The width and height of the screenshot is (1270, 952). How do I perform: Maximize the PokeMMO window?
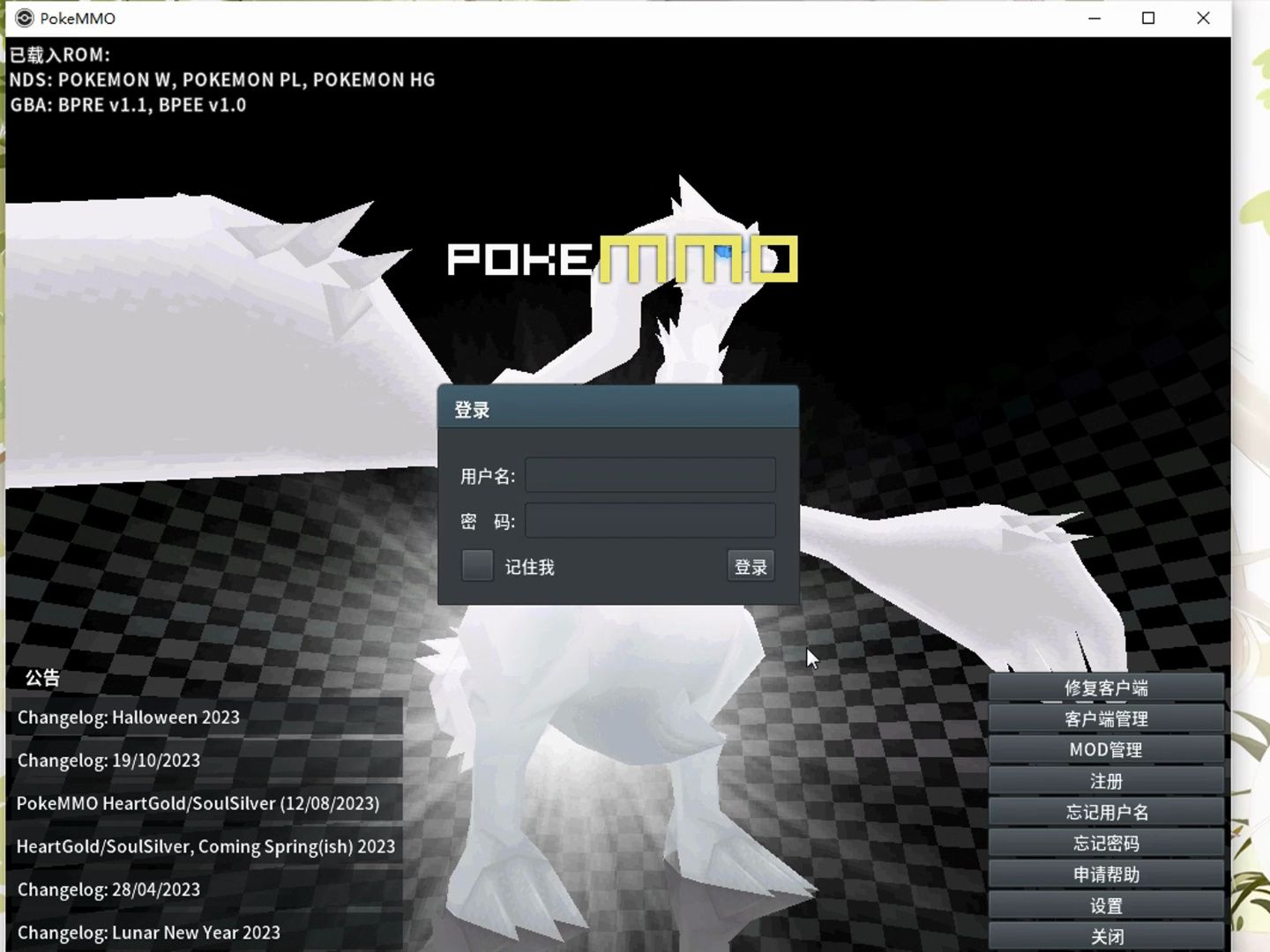coord(1148,18)
